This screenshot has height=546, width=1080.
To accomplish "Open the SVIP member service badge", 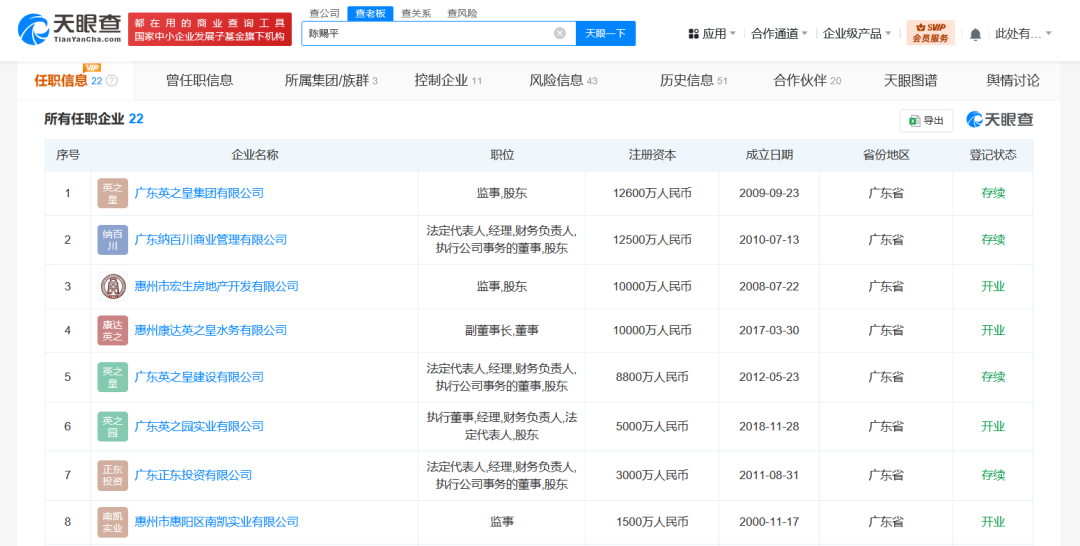I will coord(930,33).
